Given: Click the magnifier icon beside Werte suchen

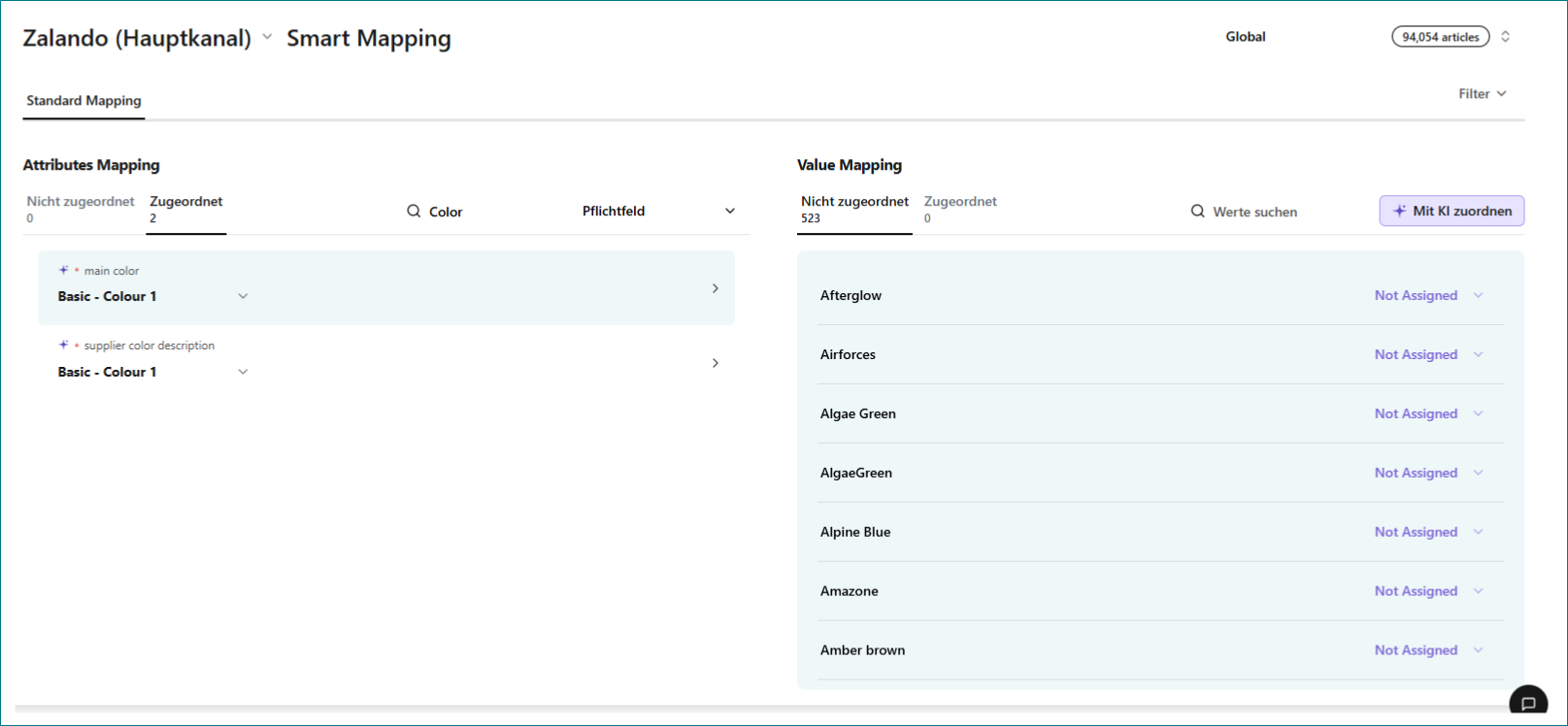Looking at the screenshot, I should click(1197, 211).
